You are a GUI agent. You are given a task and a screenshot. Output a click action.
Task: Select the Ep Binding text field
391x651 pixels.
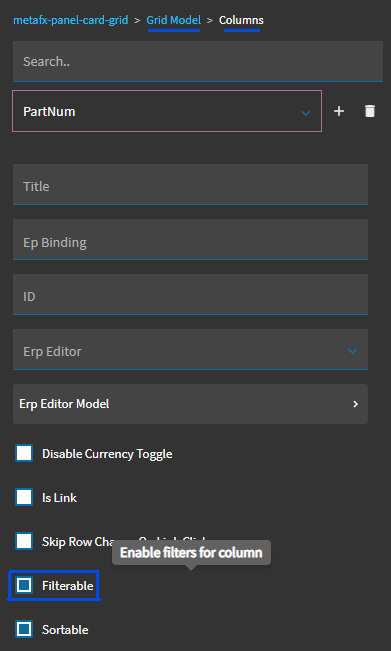point(190,240)
